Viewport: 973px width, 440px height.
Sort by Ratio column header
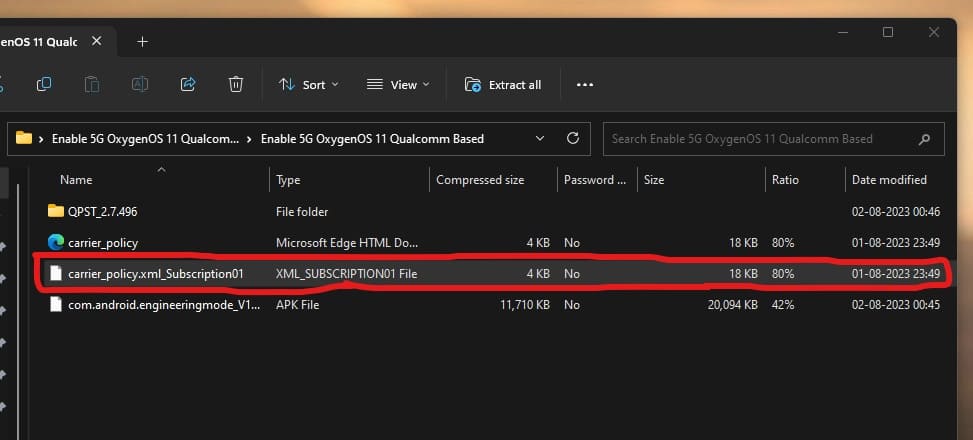(x=785, y=180)
